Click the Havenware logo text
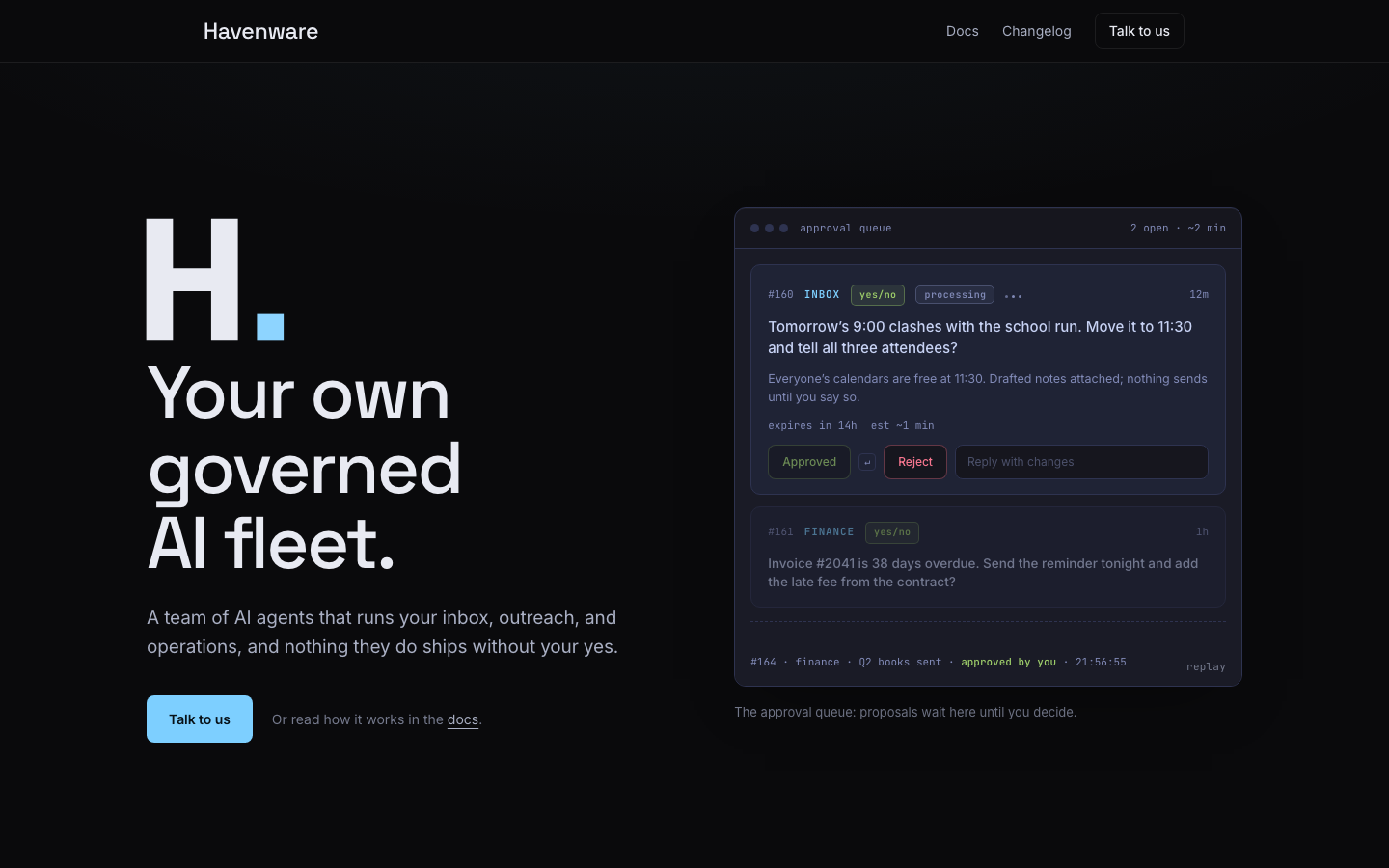Viewport: 1389px width, 868px height. [260, 31]
